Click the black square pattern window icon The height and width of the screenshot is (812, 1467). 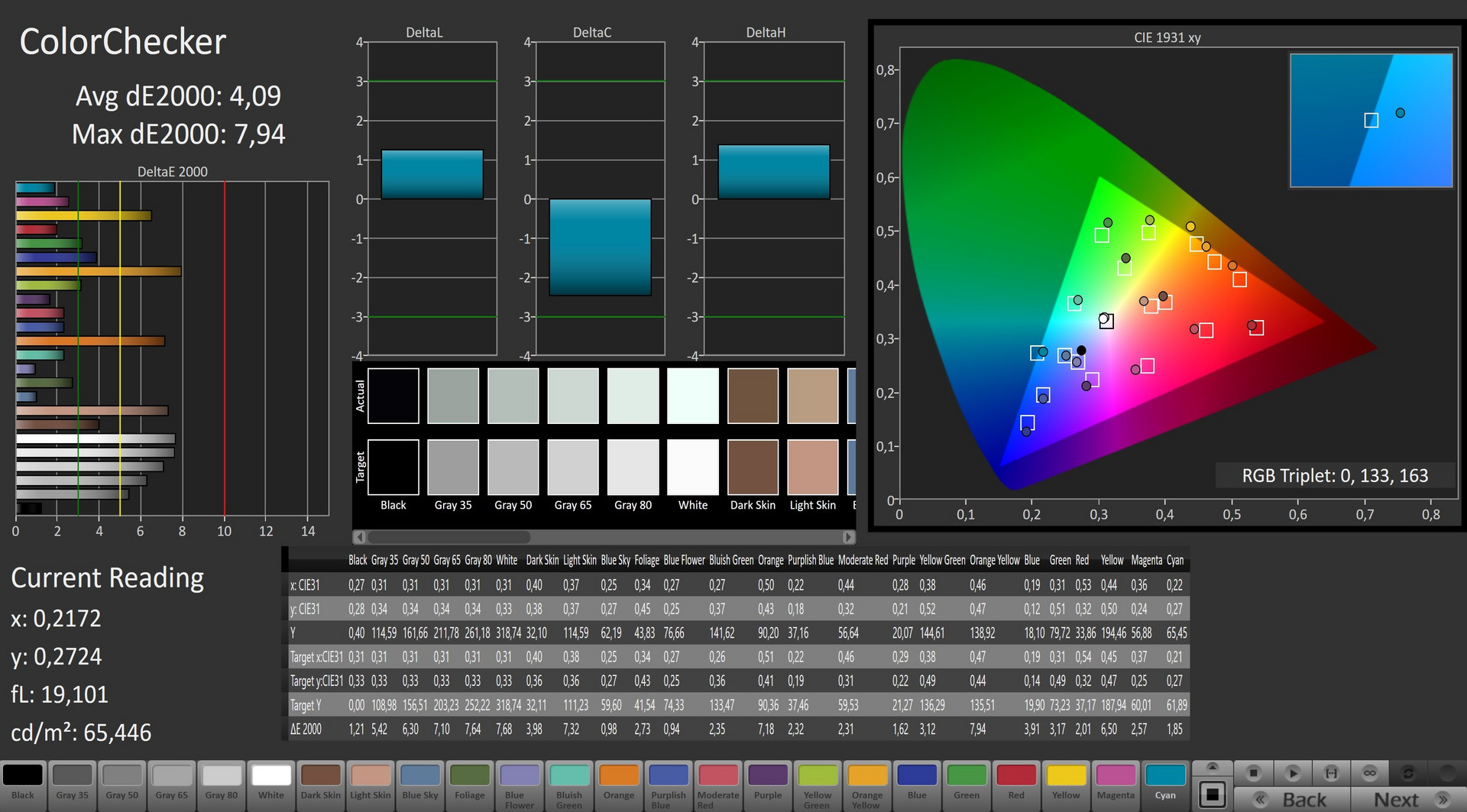(x=1213, y=794)
